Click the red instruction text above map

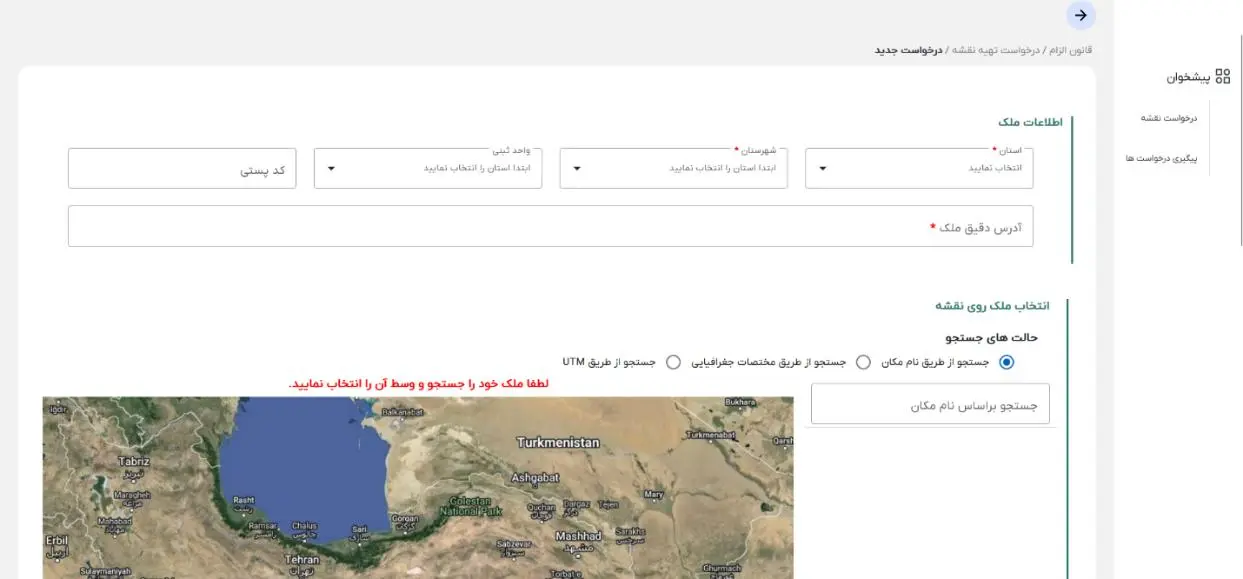point(419,384)
